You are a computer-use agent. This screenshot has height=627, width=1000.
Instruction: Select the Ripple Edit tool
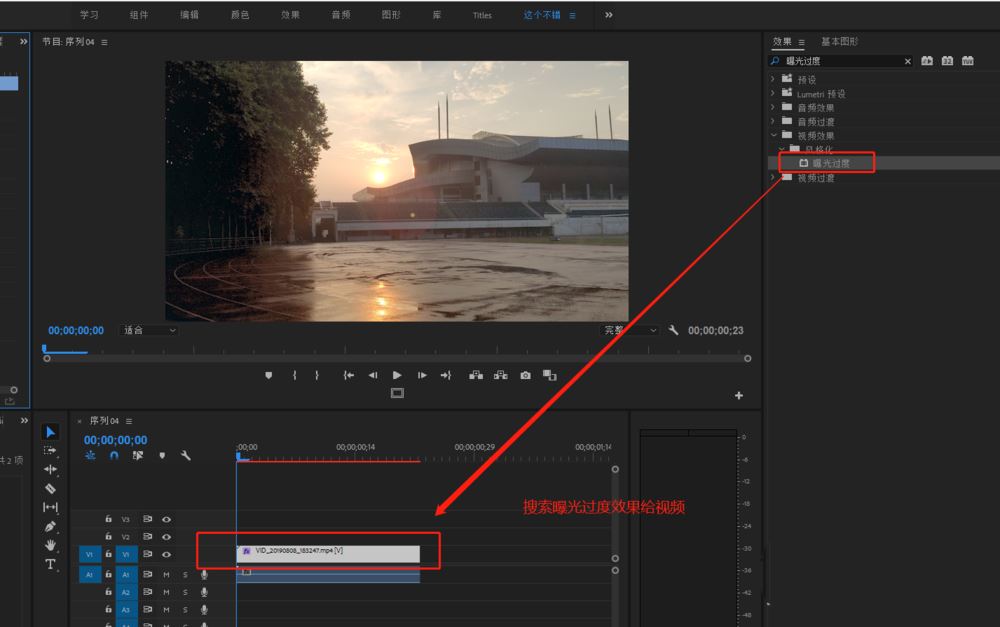pos(51,469)
